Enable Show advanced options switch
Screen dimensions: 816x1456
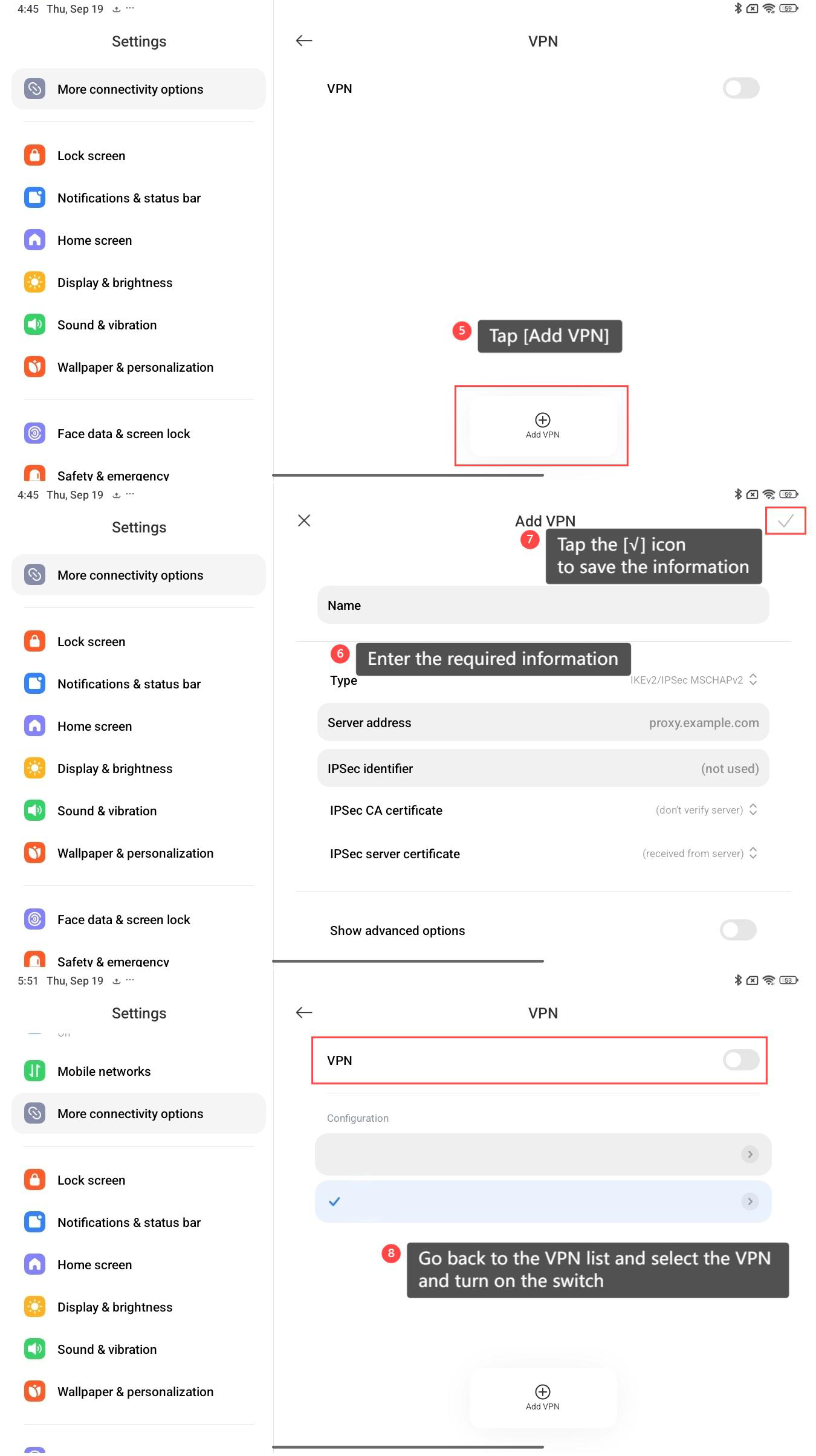[x=738, y=930]
